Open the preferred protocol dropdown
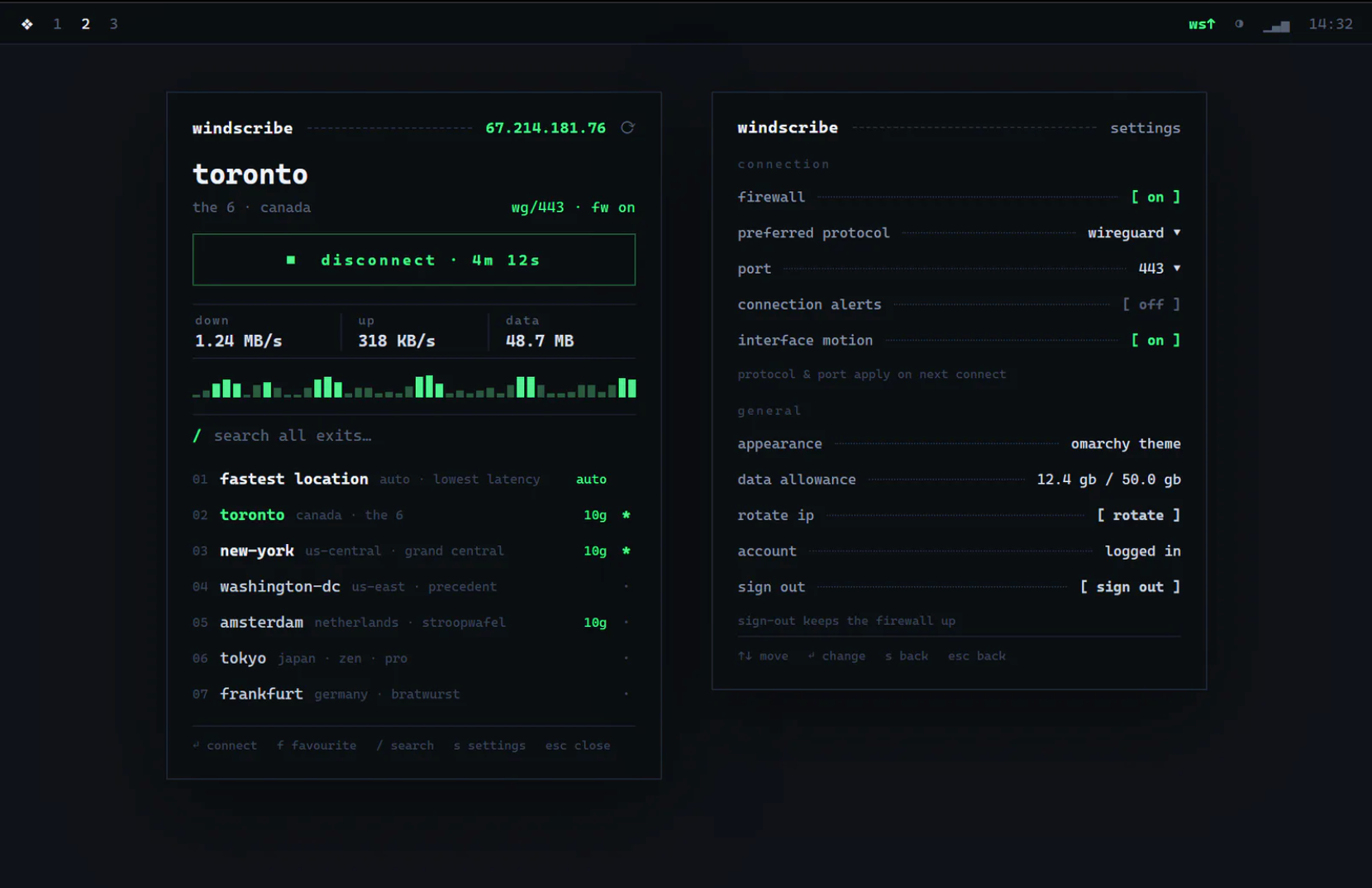 [1134, 233]
